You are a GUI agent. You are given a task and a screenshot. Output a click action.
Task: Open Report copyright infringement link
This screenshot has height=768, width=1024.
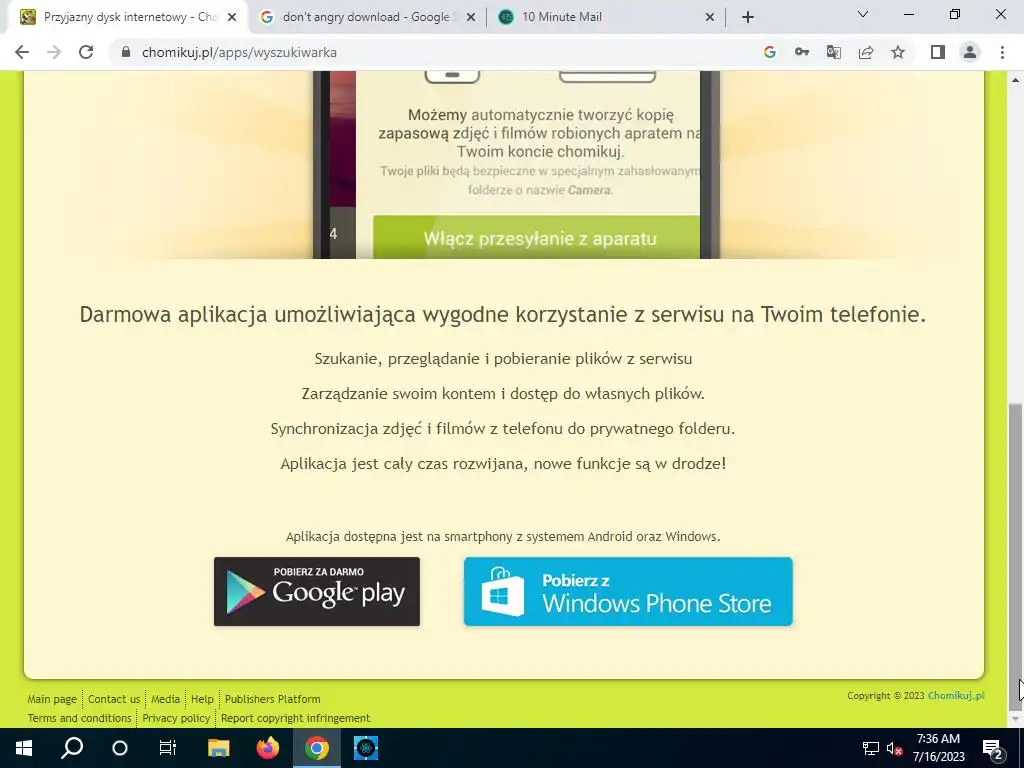point(295,718)
